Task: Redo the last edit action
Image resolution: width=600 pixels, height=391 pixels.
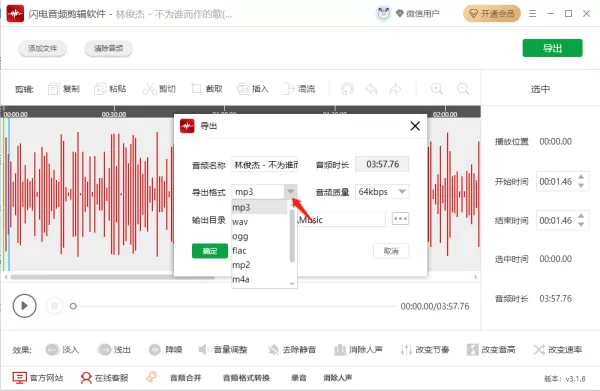Action: point(395,89)
